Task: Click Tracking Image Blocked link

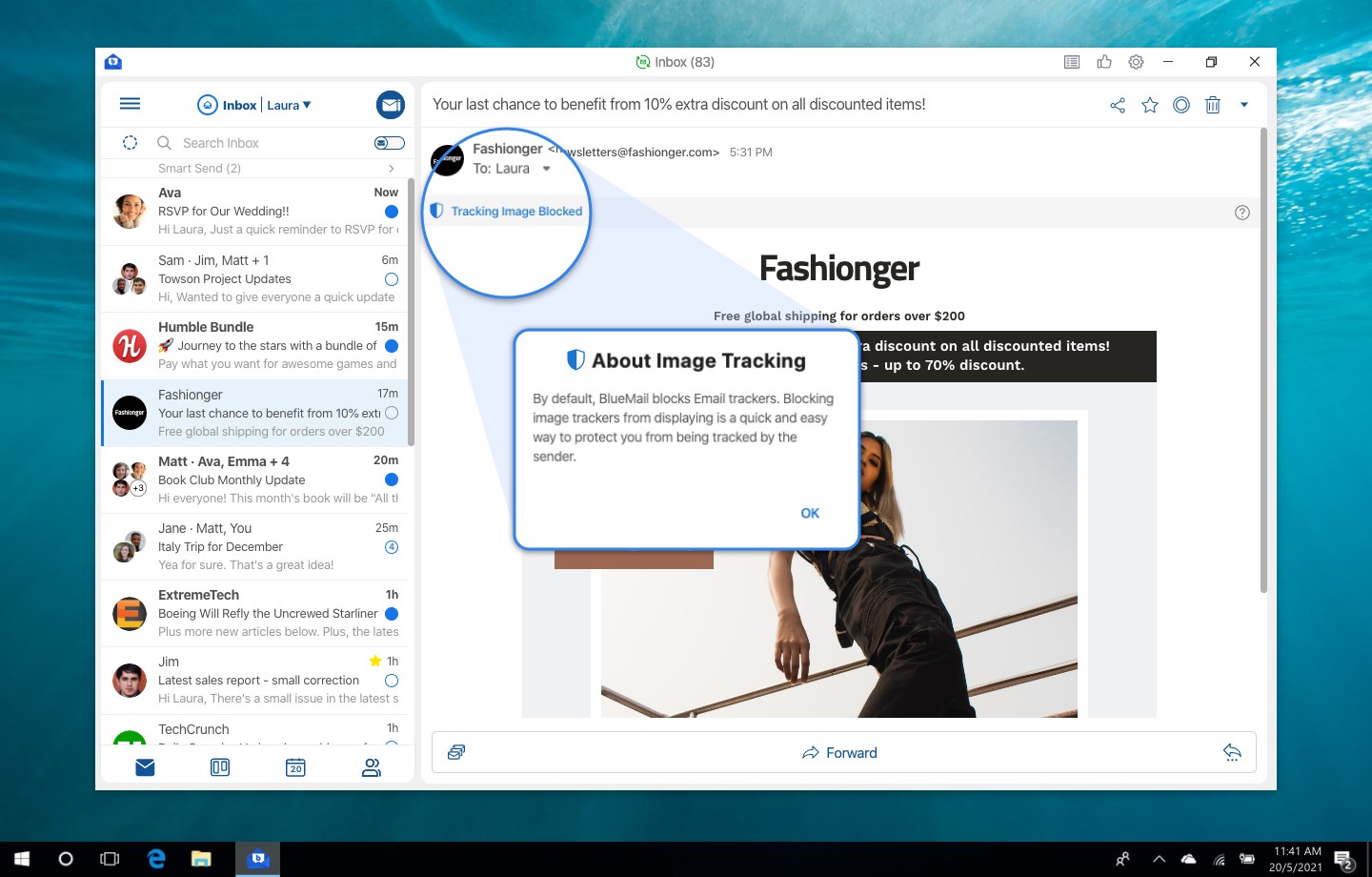Action: click(x=516, y=212)
